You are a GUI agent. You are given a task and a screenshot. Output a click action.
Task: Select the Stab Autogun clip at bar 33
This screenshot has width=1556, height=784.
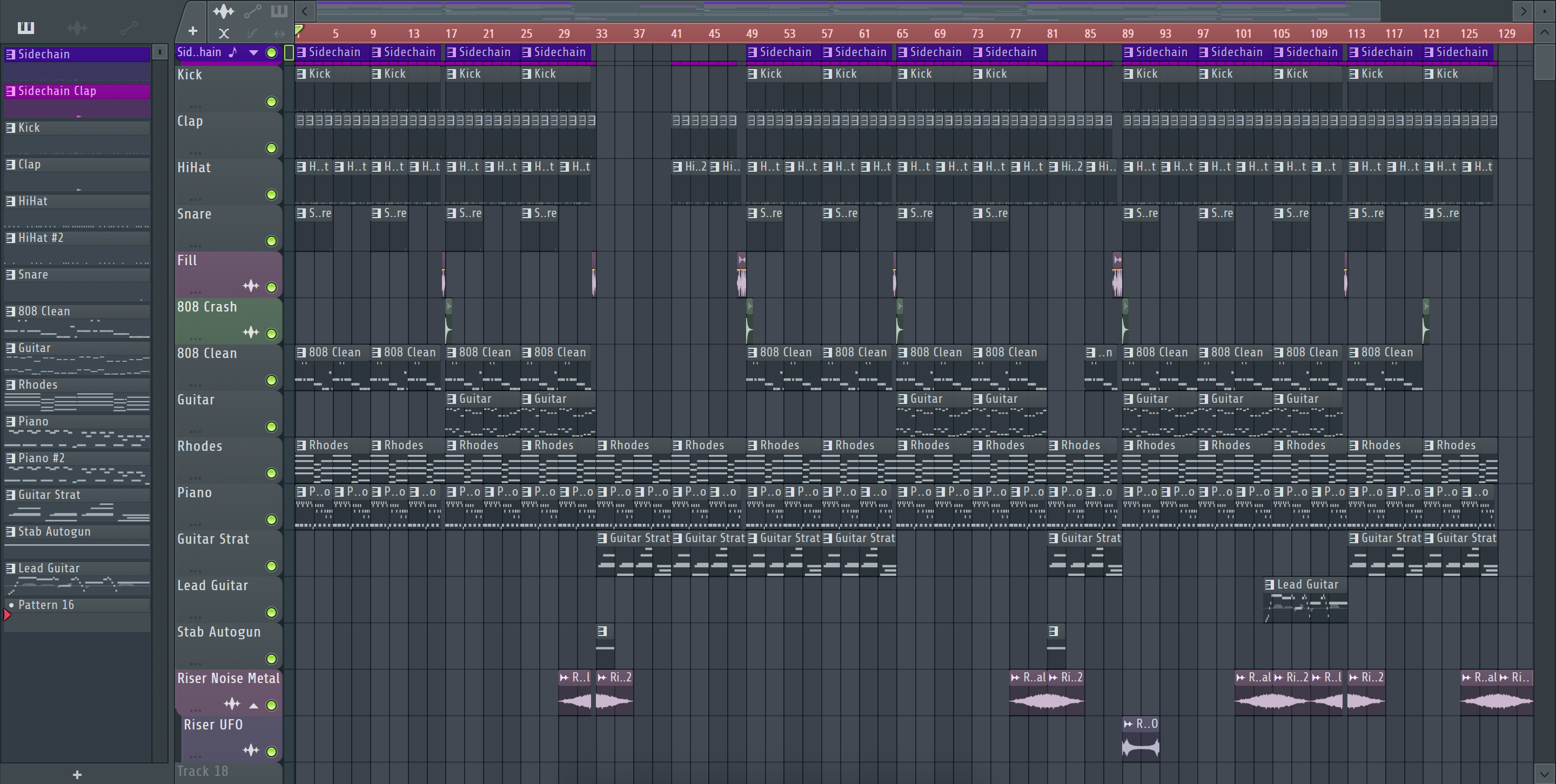point(605,646)
